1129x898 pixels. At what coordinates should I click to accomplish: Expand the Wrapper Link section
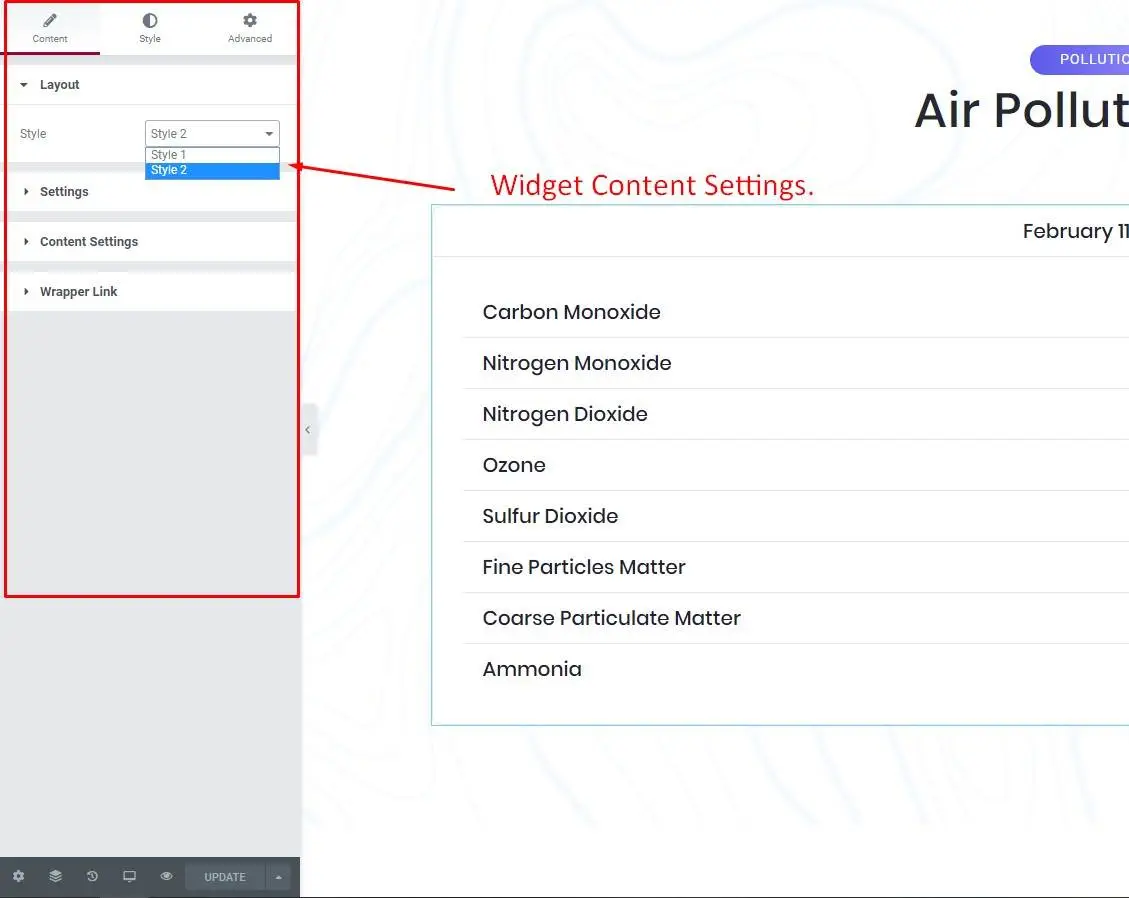(x=151, y=292)
